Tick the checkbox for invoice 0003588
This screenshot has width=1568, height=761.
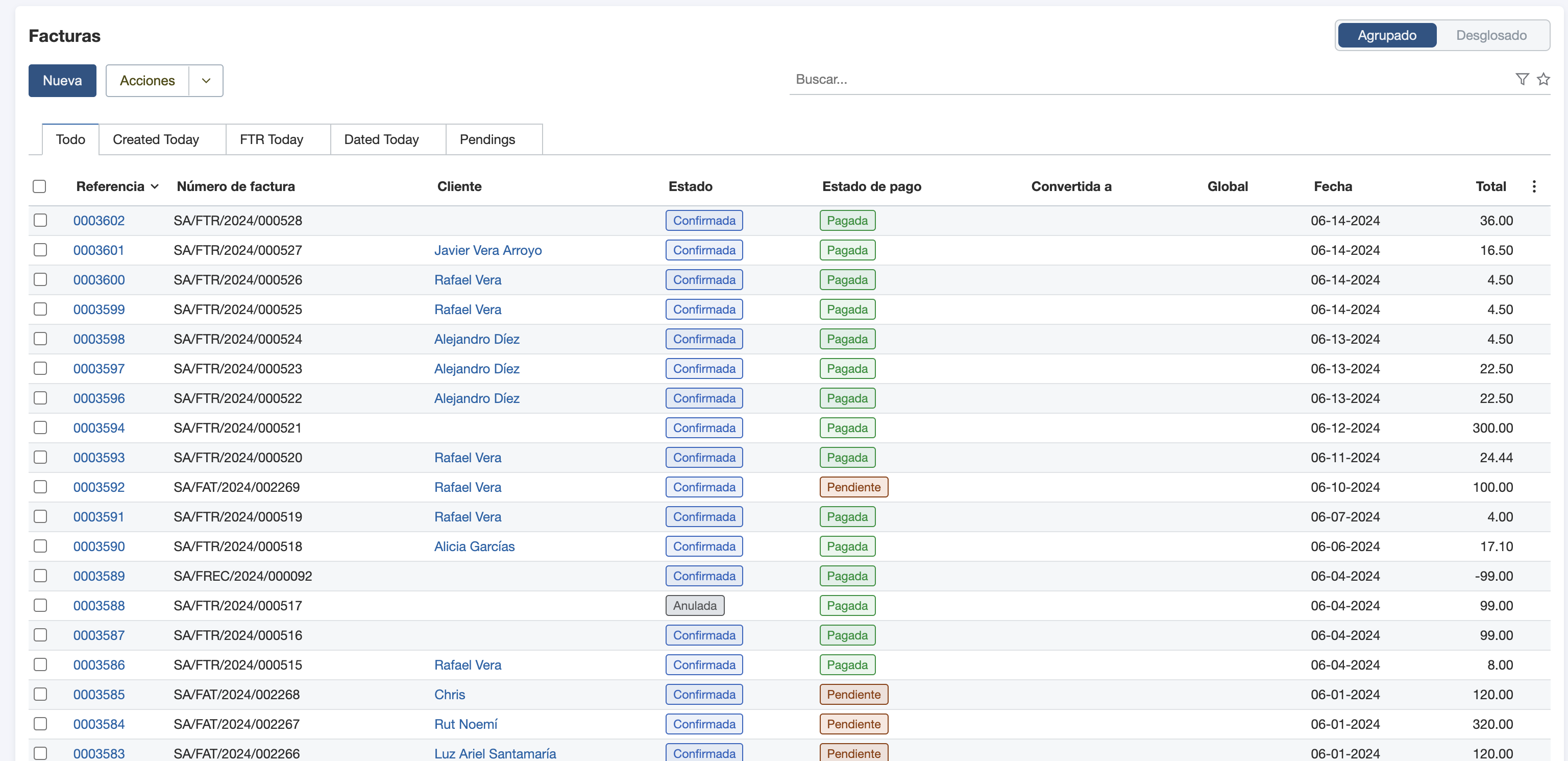click(x=40, y=606)
